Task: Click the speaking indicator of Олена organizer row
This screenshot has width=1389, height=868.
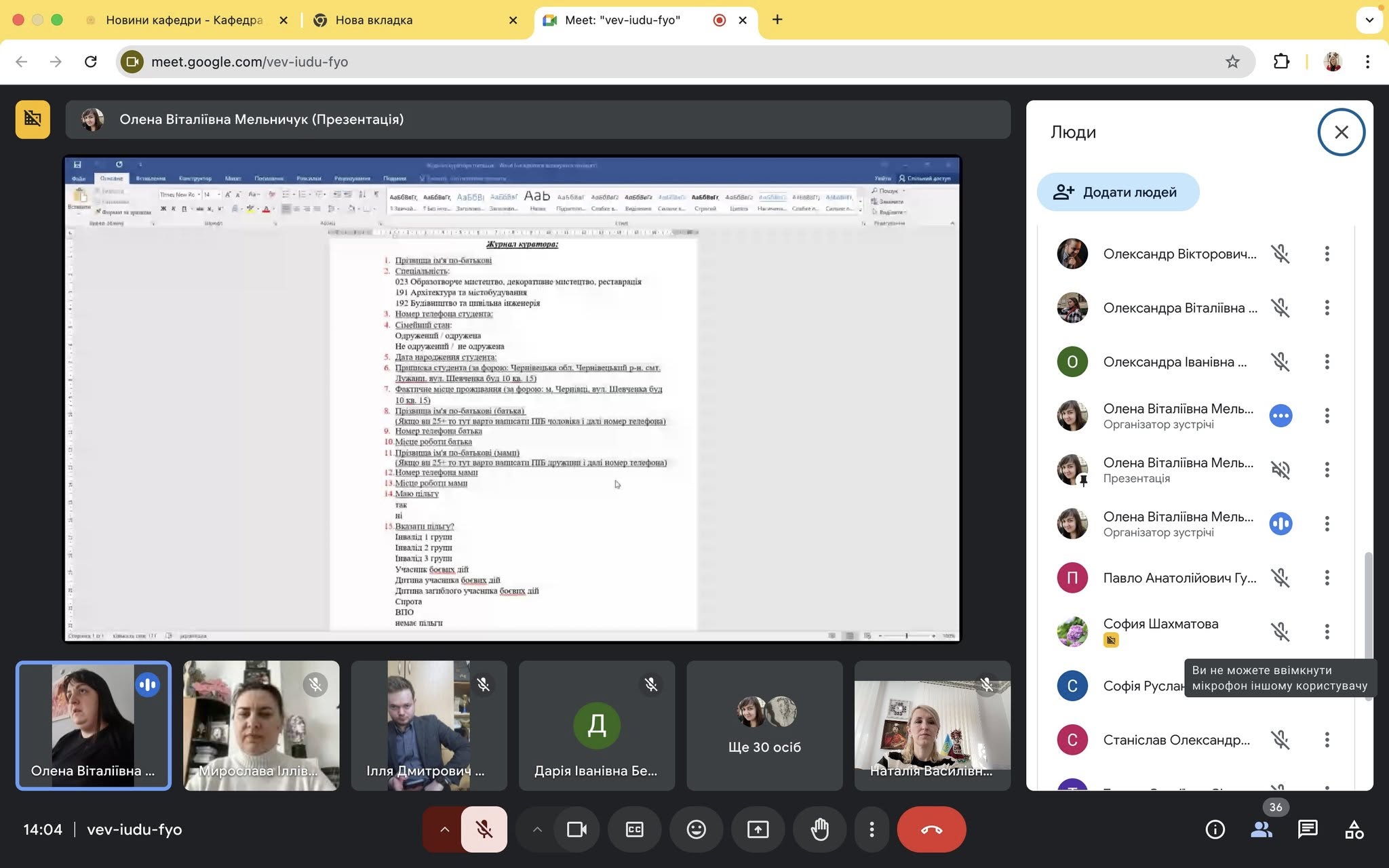Action: 1280,524
